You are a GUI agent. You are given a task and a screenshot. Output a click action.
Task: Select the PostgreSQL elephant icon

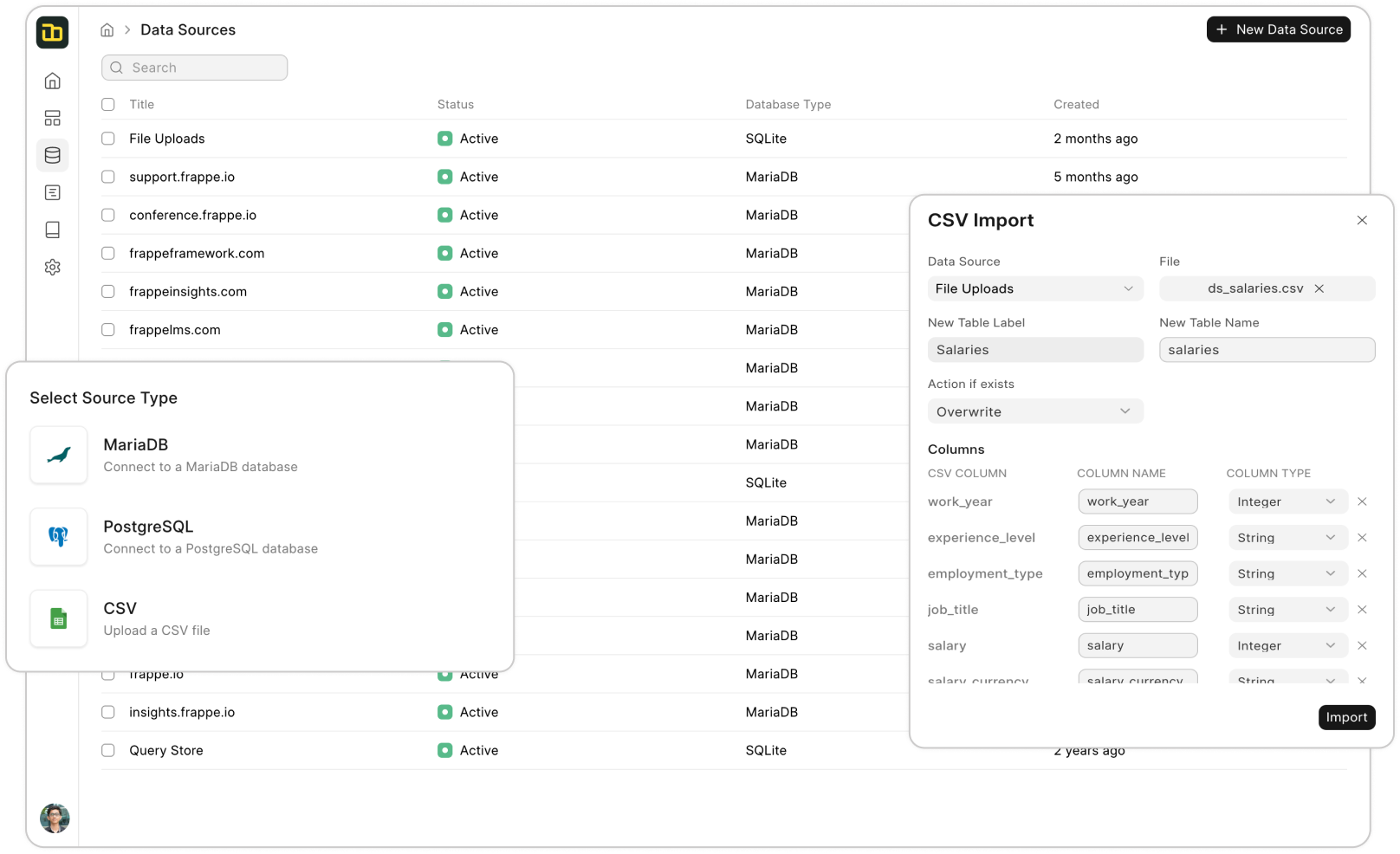(59, 537)
